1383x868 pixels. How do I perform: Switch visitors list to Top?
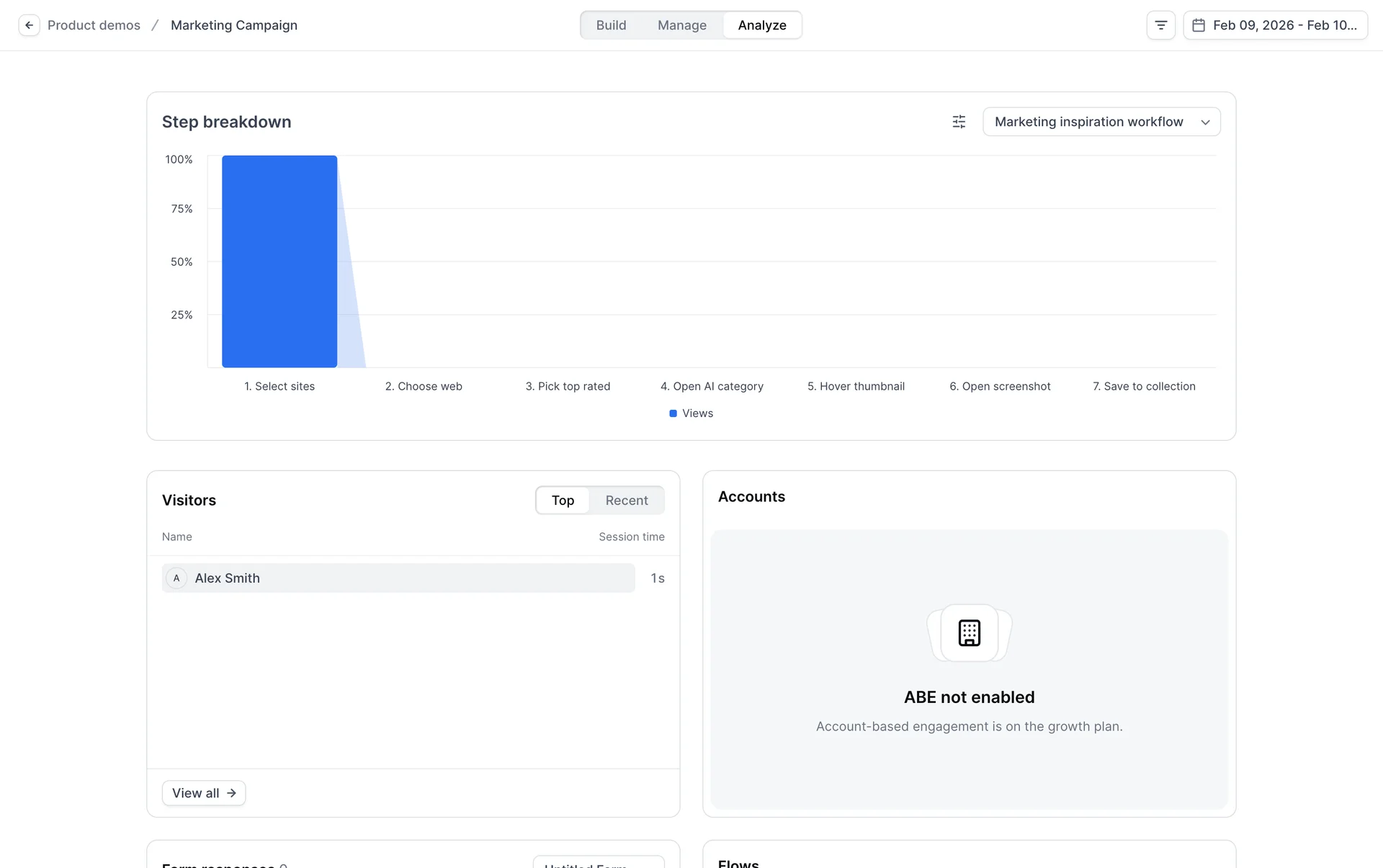coord(563,501)
